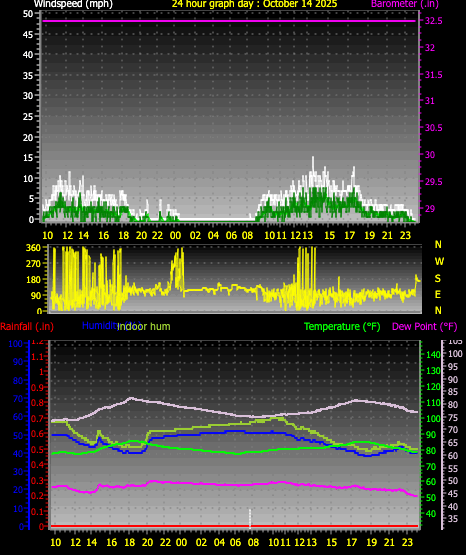Click the "Windspeed (mph)" axis title
Image resolution: width=466 pixels, height=555 pixels.
(x=73, y=4)
